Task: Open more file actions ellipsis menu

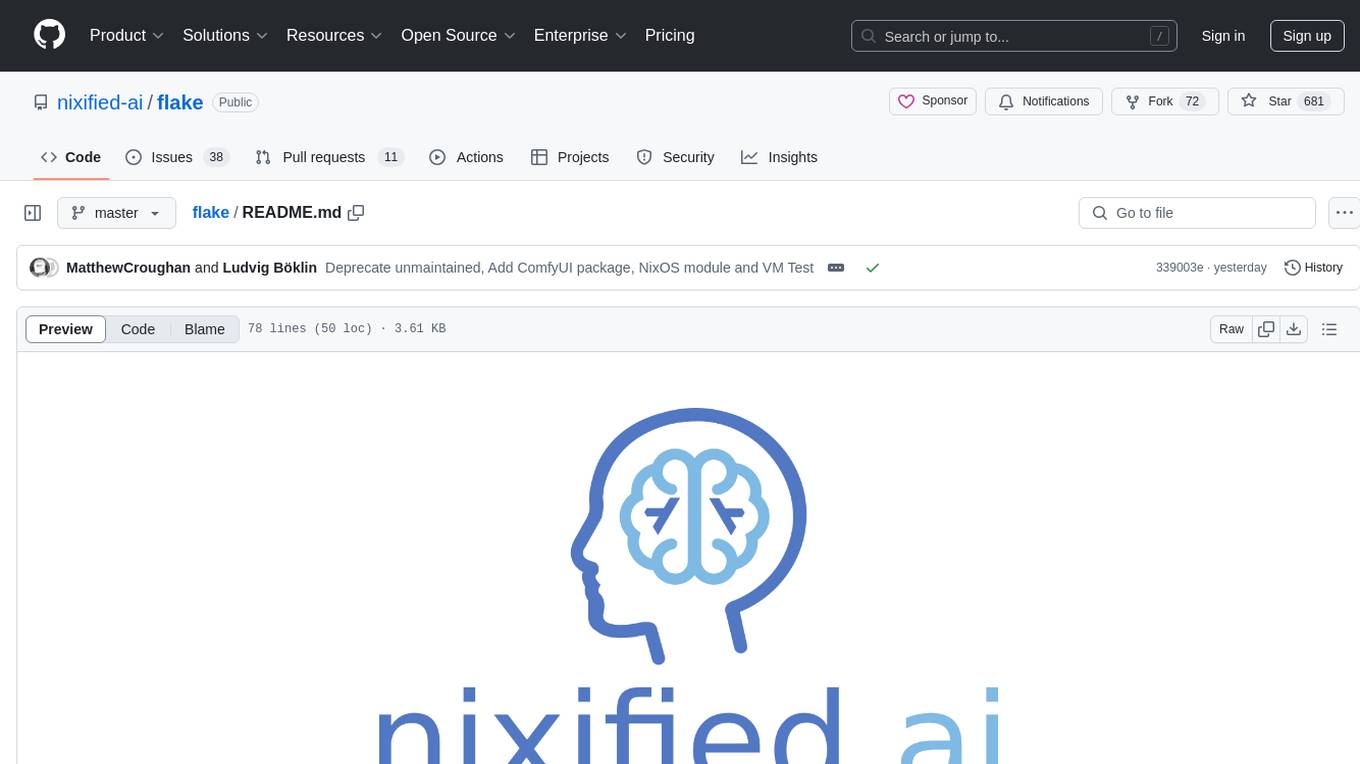Action: 1344,213
